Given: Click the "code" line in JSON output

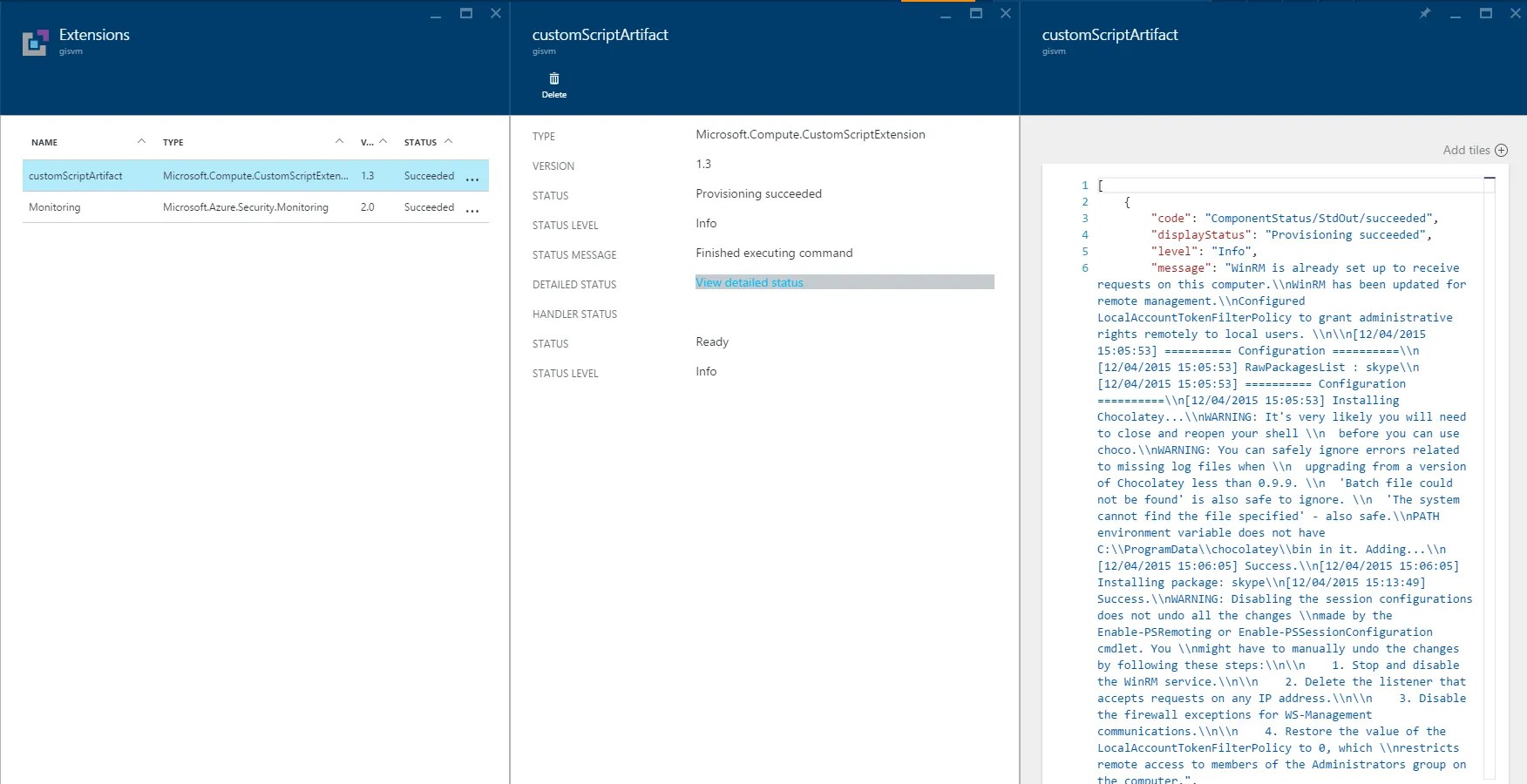Looking at the screenshot, I should pyautogui.click(x=1294, y=219).
